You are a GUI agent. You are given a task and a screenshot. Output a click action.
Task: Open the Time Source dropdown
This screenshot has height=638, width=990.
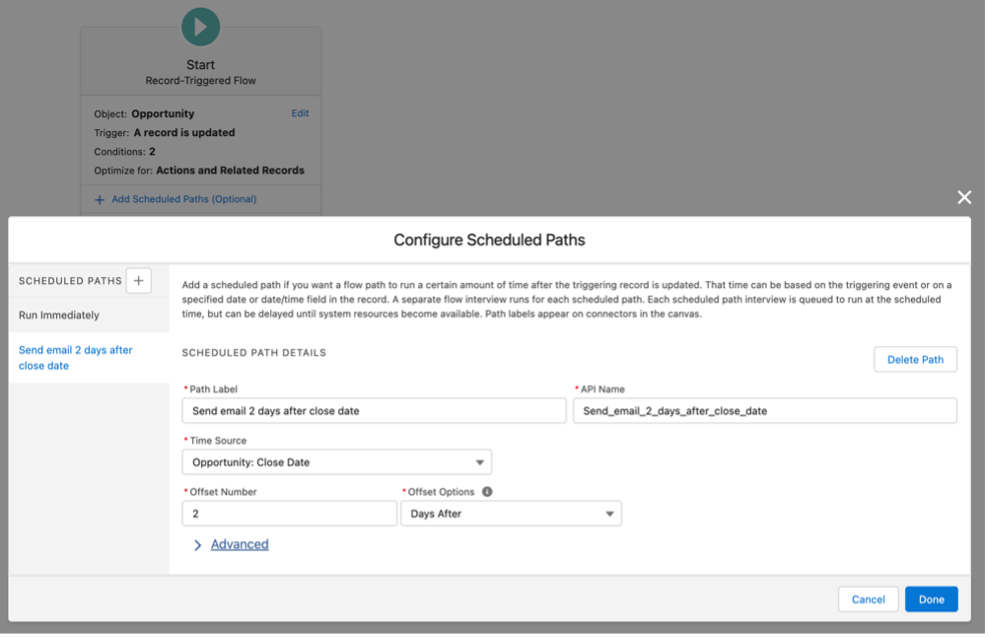point(337,462)
